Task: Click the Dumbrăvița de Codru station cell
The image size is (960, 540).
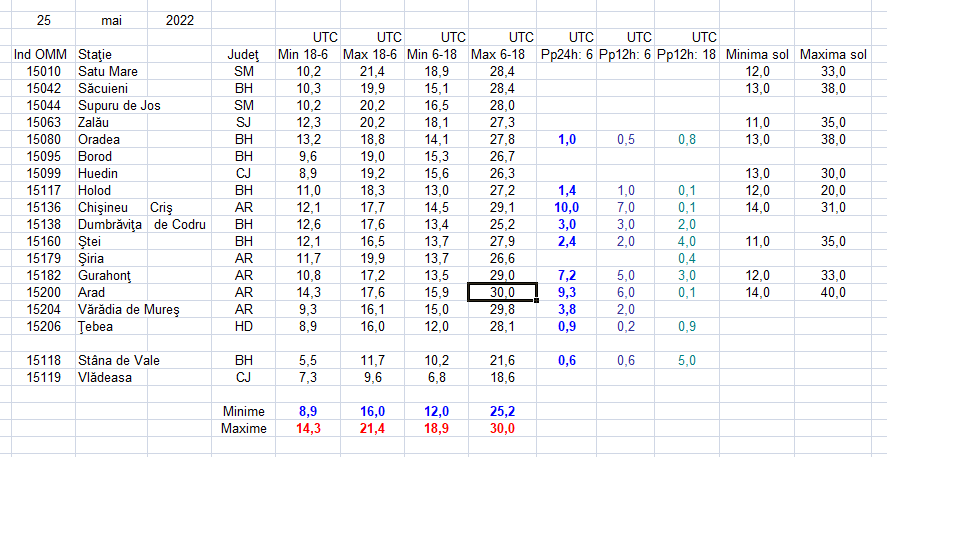Action: [141, 225]
